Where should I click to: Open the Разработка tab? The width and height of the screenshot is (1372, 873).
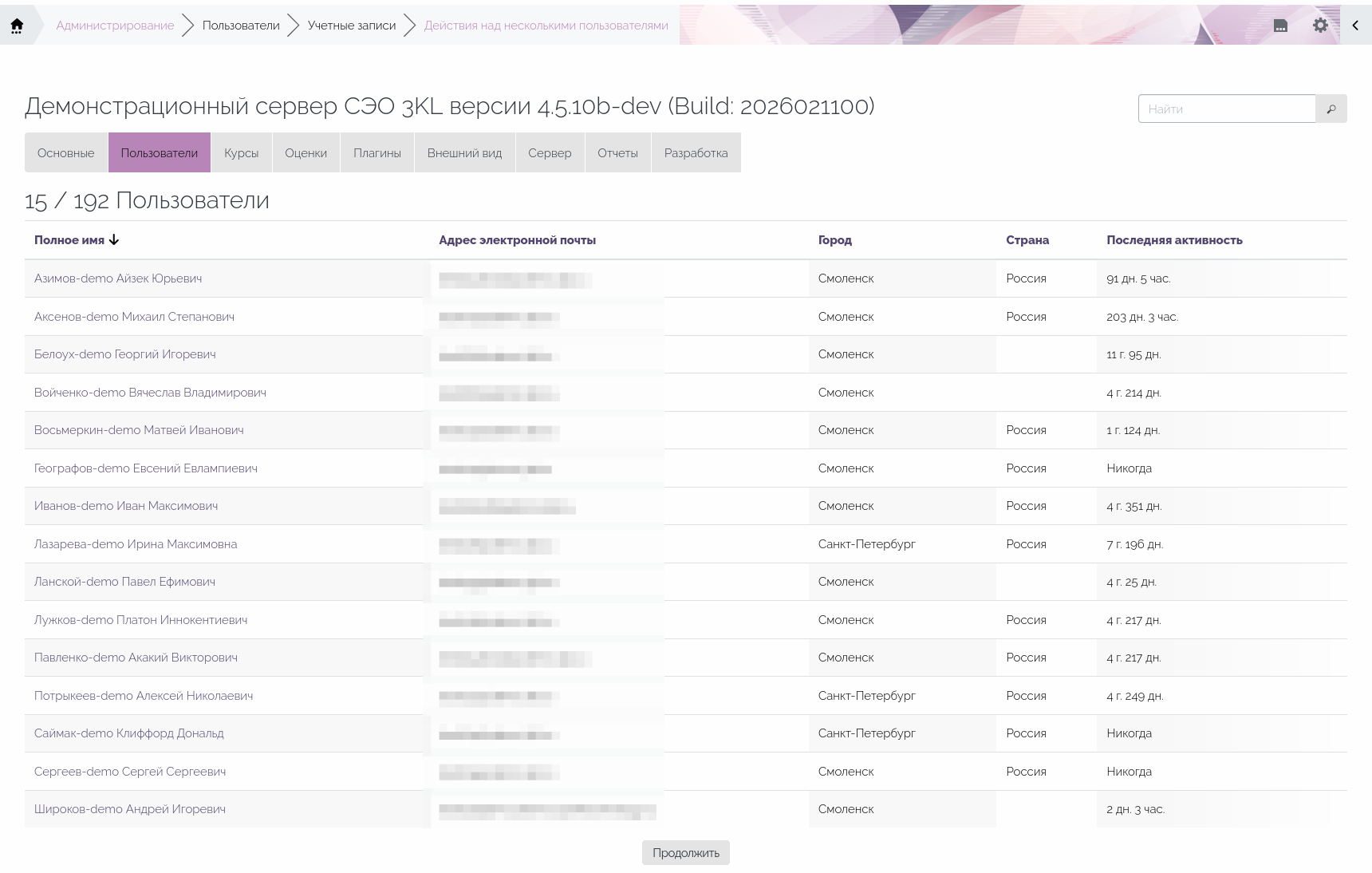[696, 153]
